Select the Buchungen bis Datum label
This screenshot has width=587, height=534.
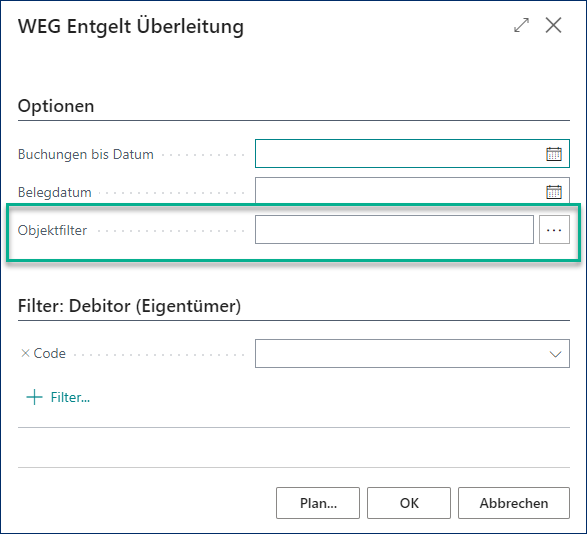[x=86, y=154]
